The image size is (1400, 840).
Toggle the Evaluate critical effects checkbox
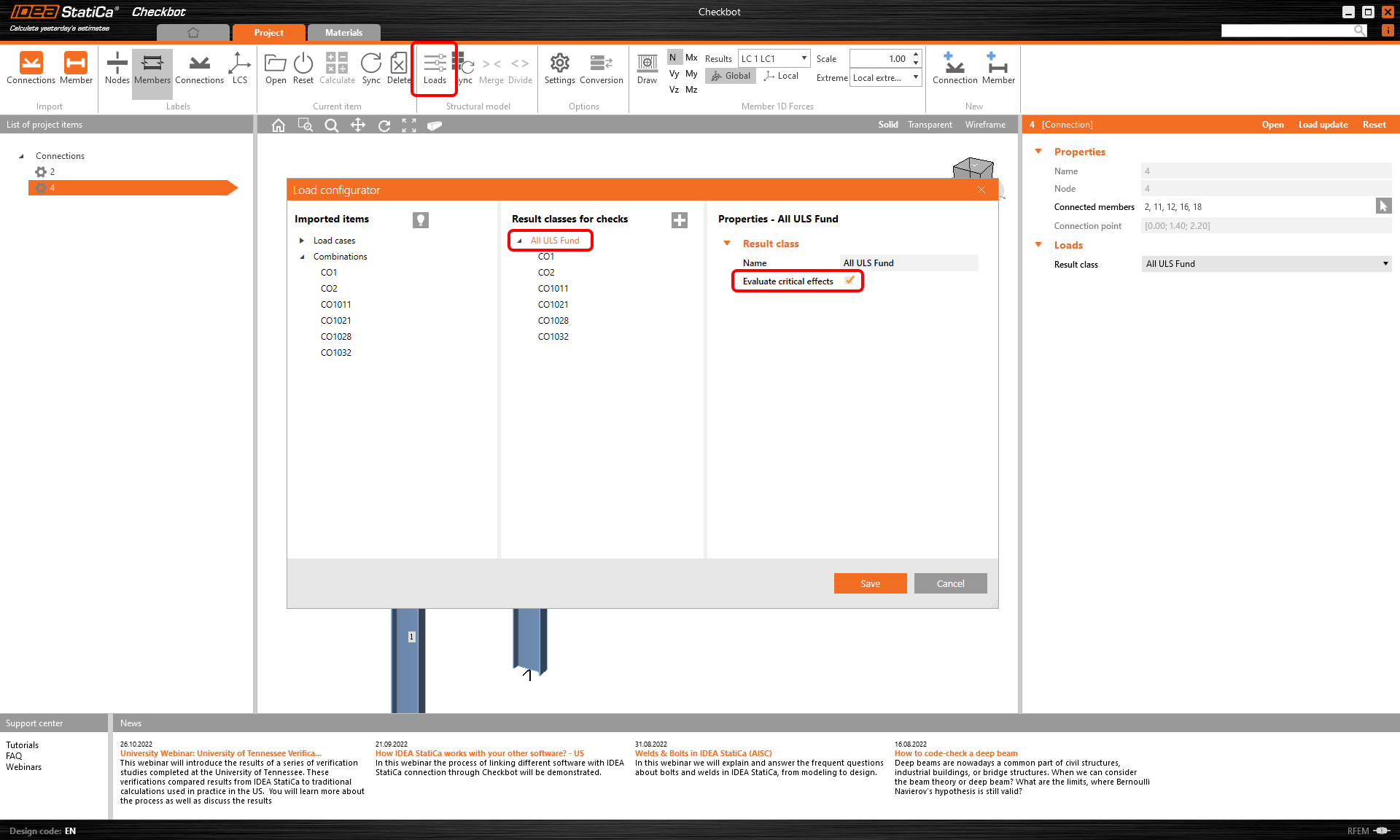click(849, 281)
